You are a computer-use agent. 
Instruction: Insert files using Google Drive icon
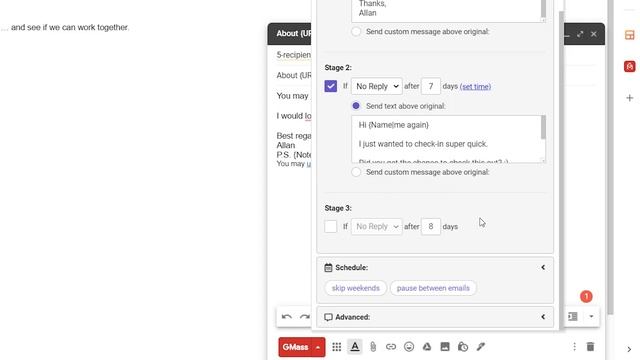point(427,347)
